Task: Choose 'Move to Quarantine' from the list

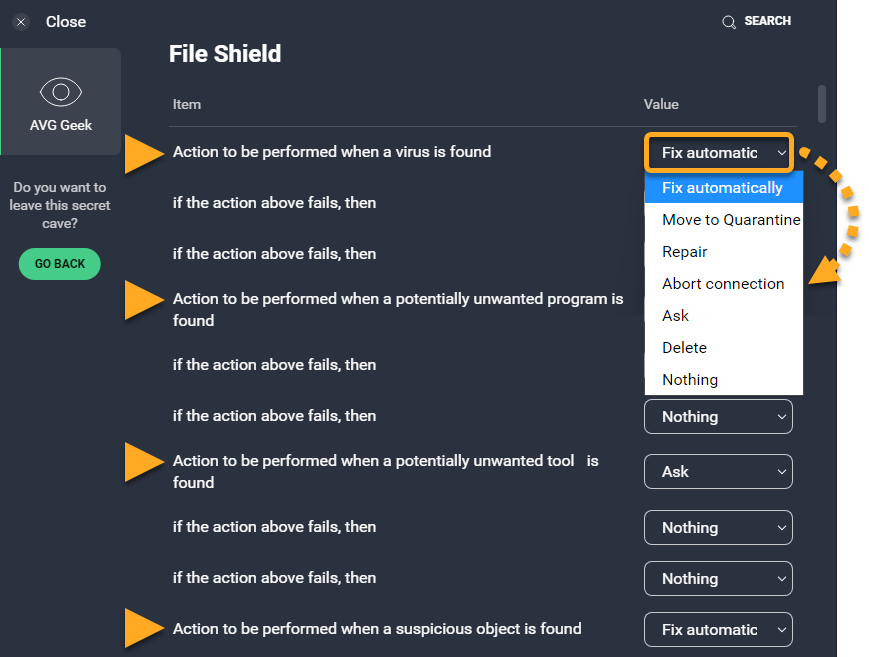Action: (x=730, y=220)
